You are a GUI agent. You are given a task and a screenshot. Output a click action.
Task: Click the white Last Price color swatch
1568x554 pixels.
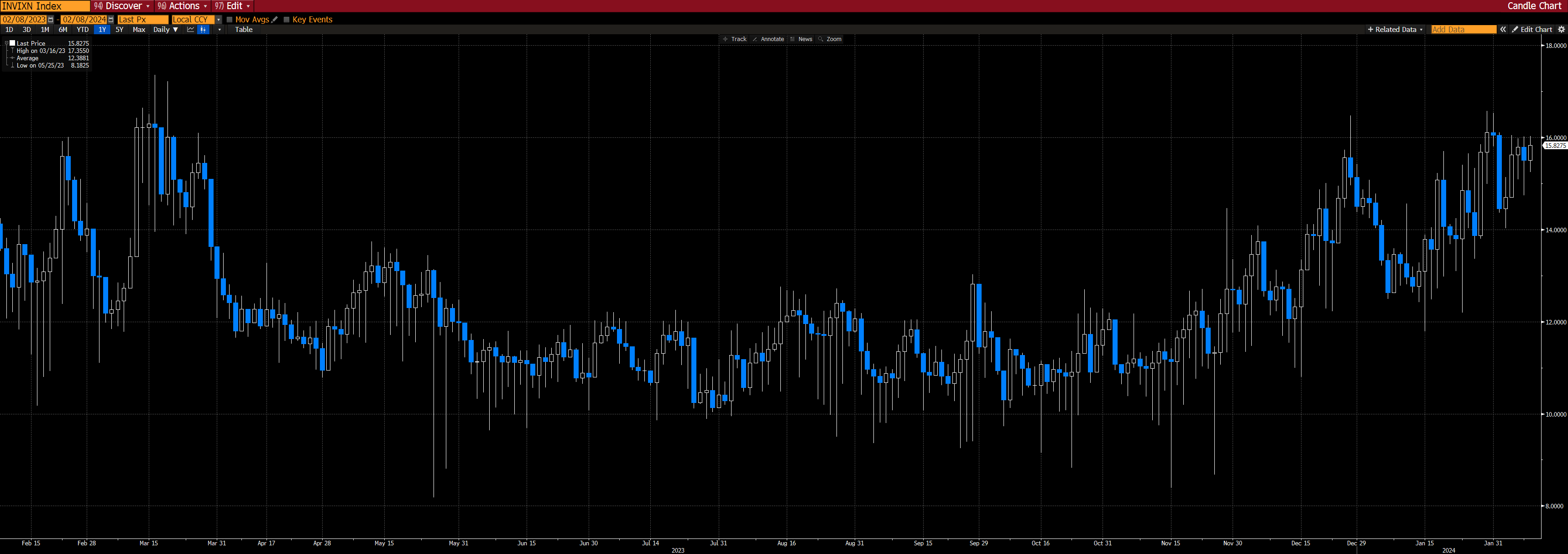[12, 43]
